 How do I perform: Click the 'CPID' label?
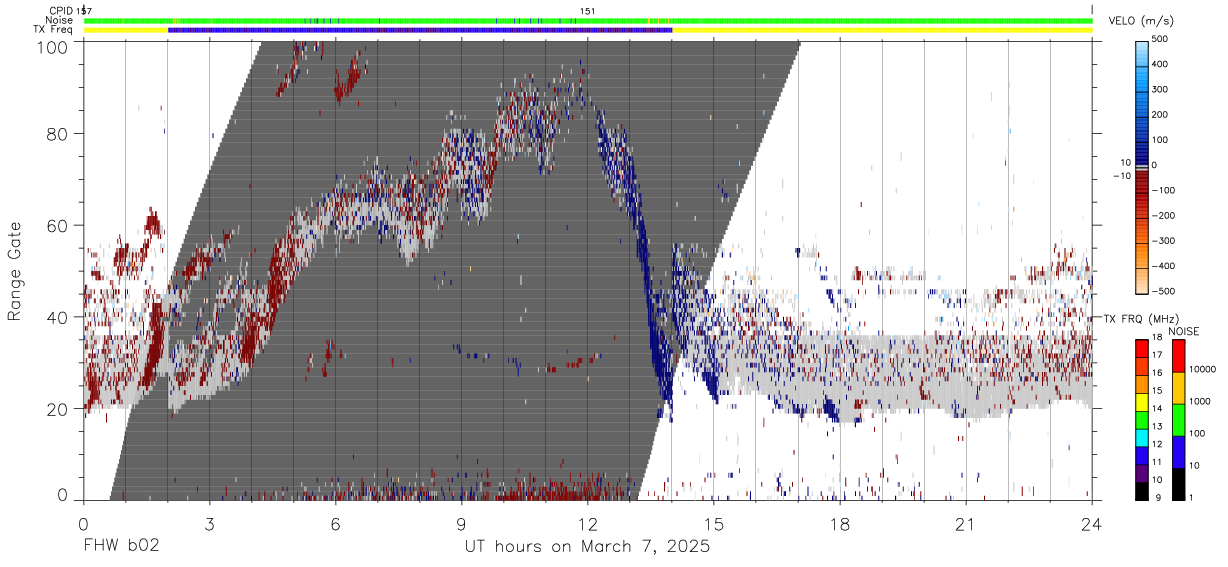pyautogui.click(x=59, y=11)
